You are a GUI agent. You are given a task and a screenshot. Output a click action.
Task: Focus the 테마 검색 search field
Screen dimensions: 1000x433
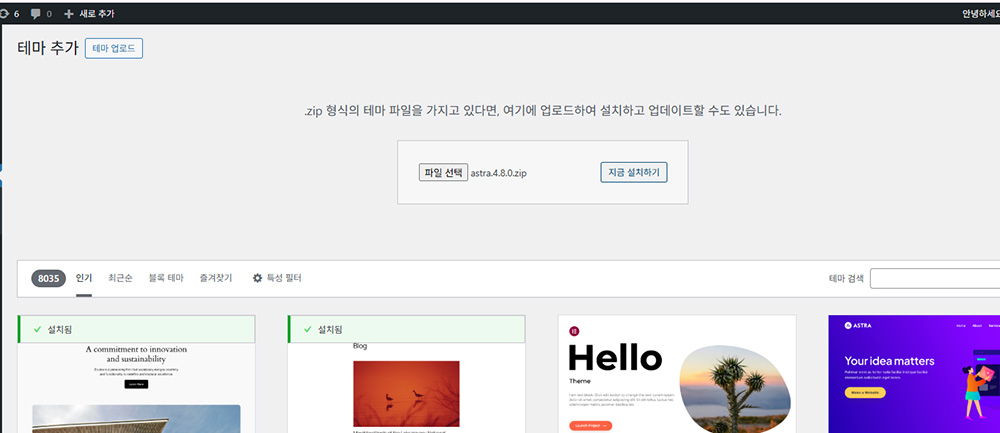[x=934, y=278]
